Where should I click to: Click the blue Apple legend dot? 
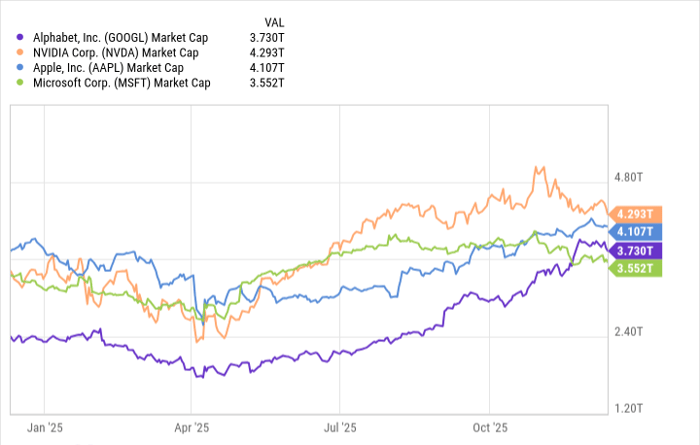pyautogui.click(x=20, y=68)
